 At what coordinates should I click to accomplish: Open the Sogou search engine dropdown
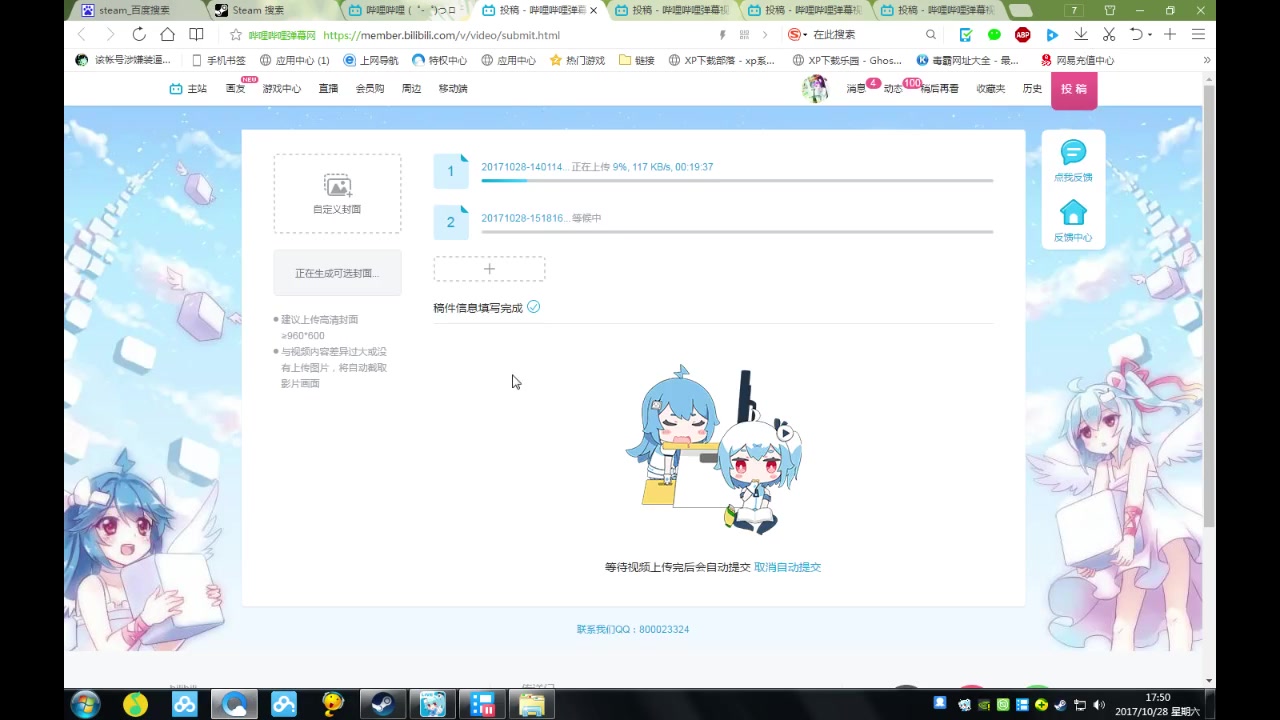coord(796,35)
